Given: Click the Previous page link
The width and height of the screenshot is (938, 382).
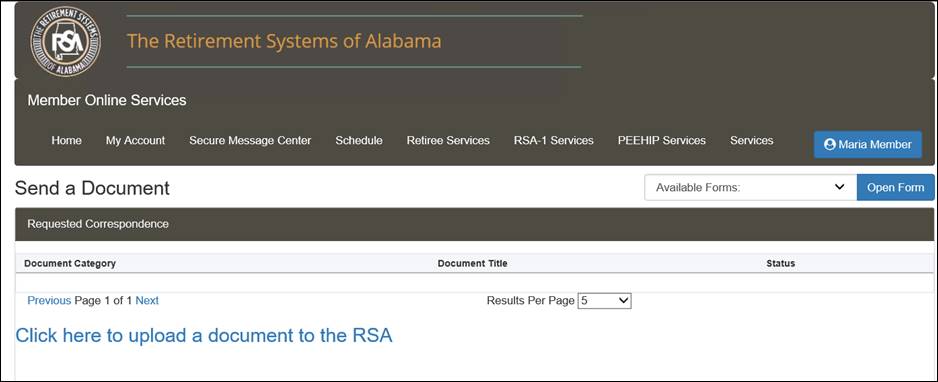Looking at the screenshot, I should click(x=49, y=301).
